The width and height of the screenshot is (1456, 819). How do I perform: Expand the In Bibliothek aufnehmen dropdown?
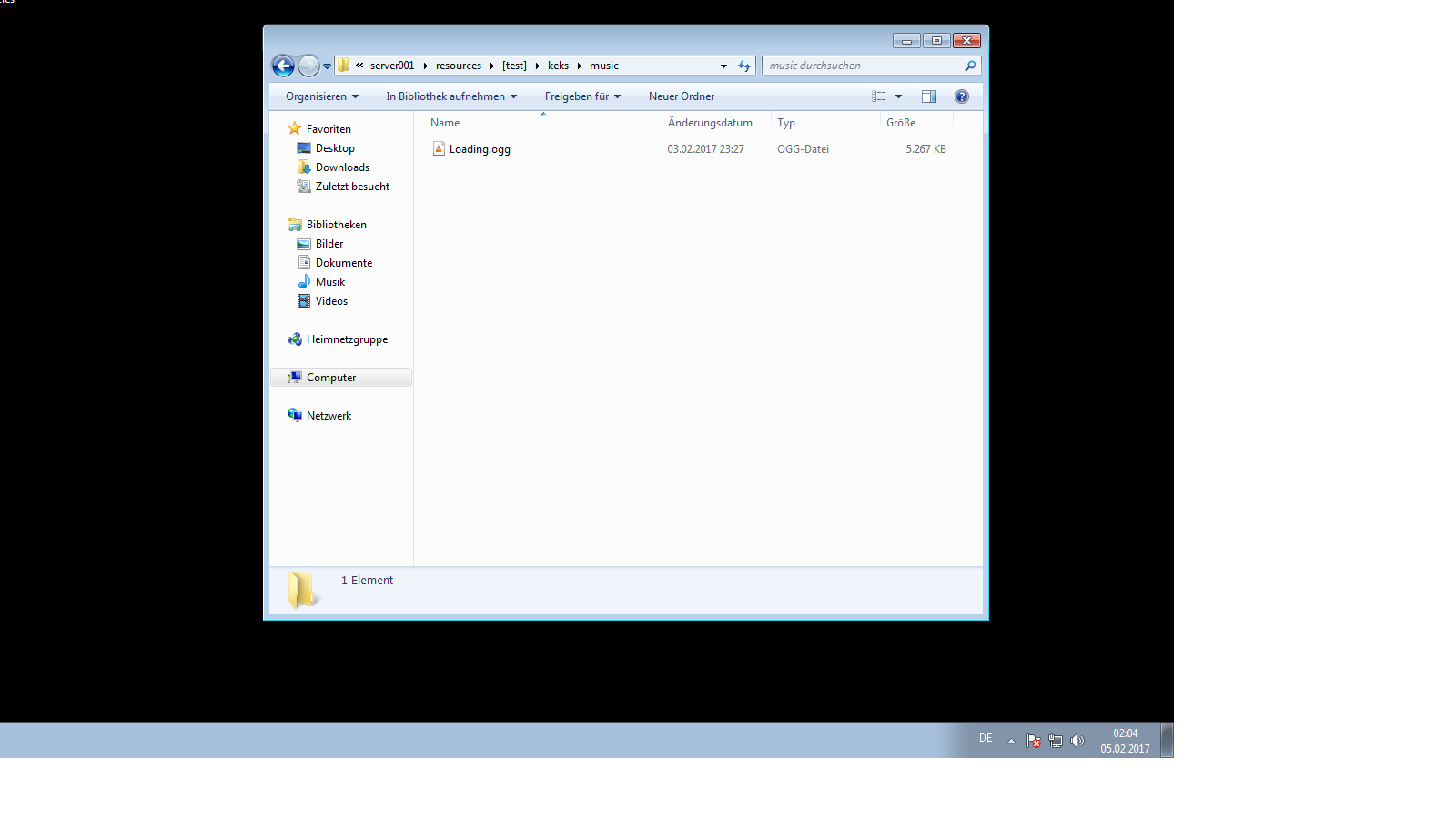(450, 96)
